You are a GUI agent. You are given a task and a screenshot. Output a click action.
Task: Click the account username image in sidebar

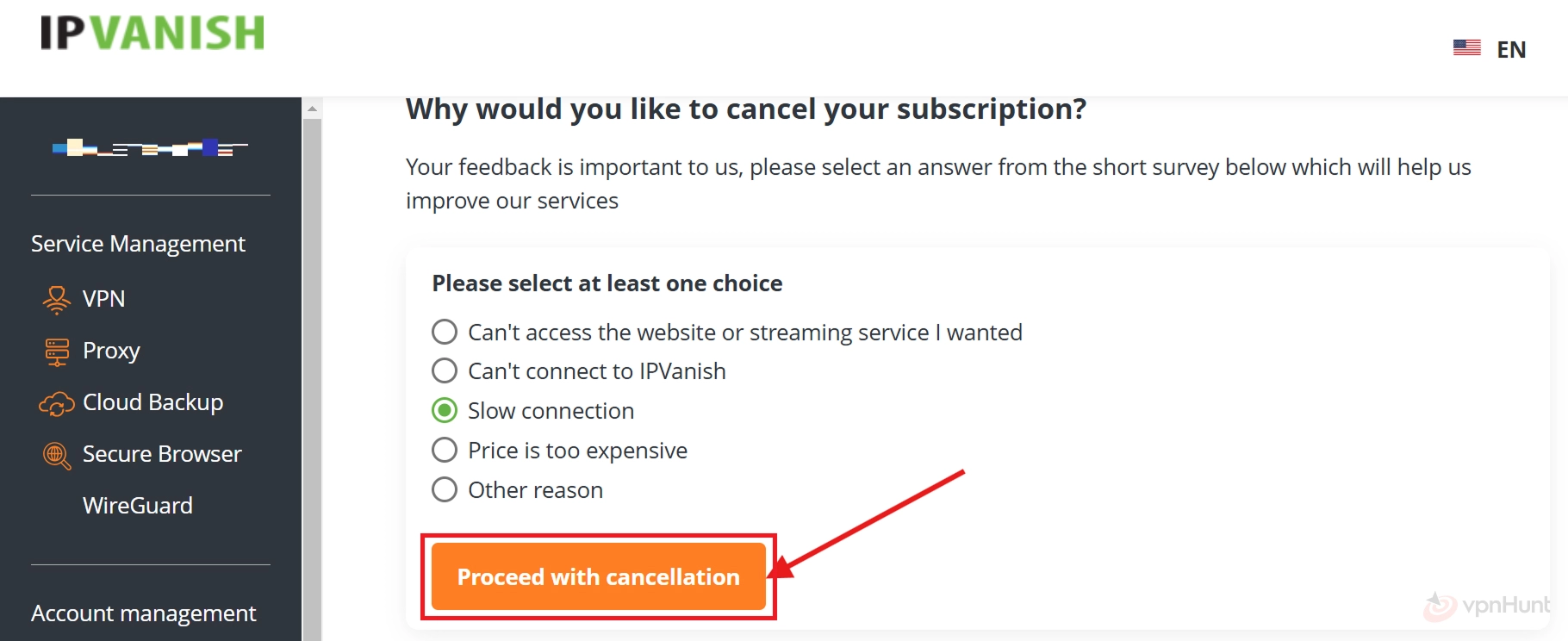click(150, 148)
